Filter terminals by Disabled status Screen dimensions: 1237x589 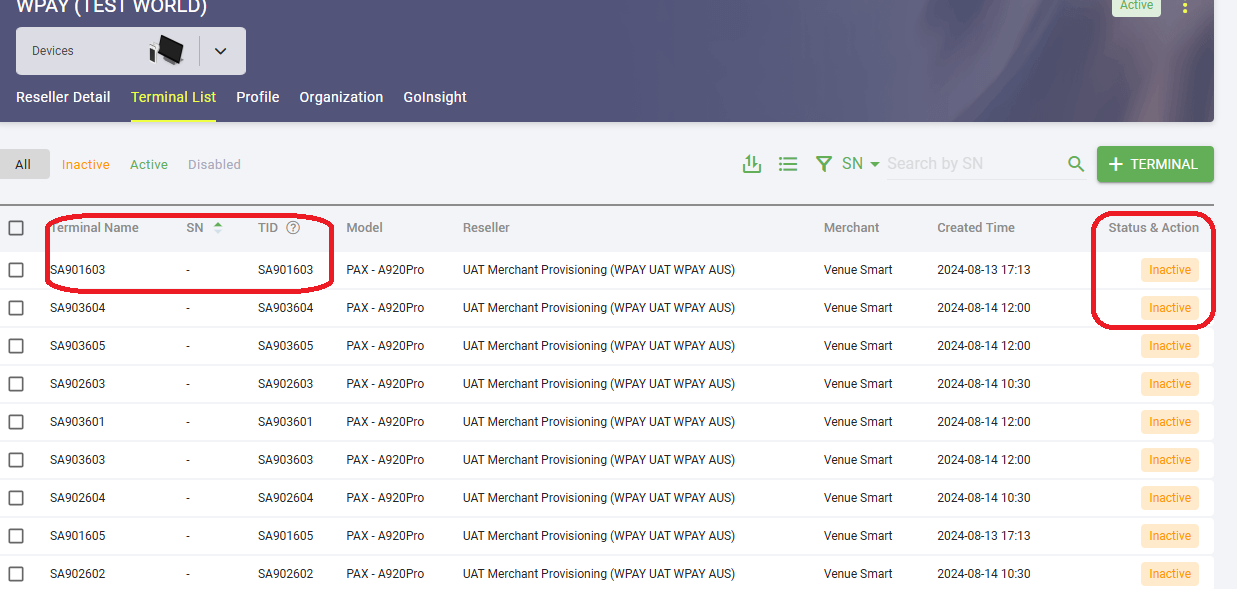[x=214, y=164]
